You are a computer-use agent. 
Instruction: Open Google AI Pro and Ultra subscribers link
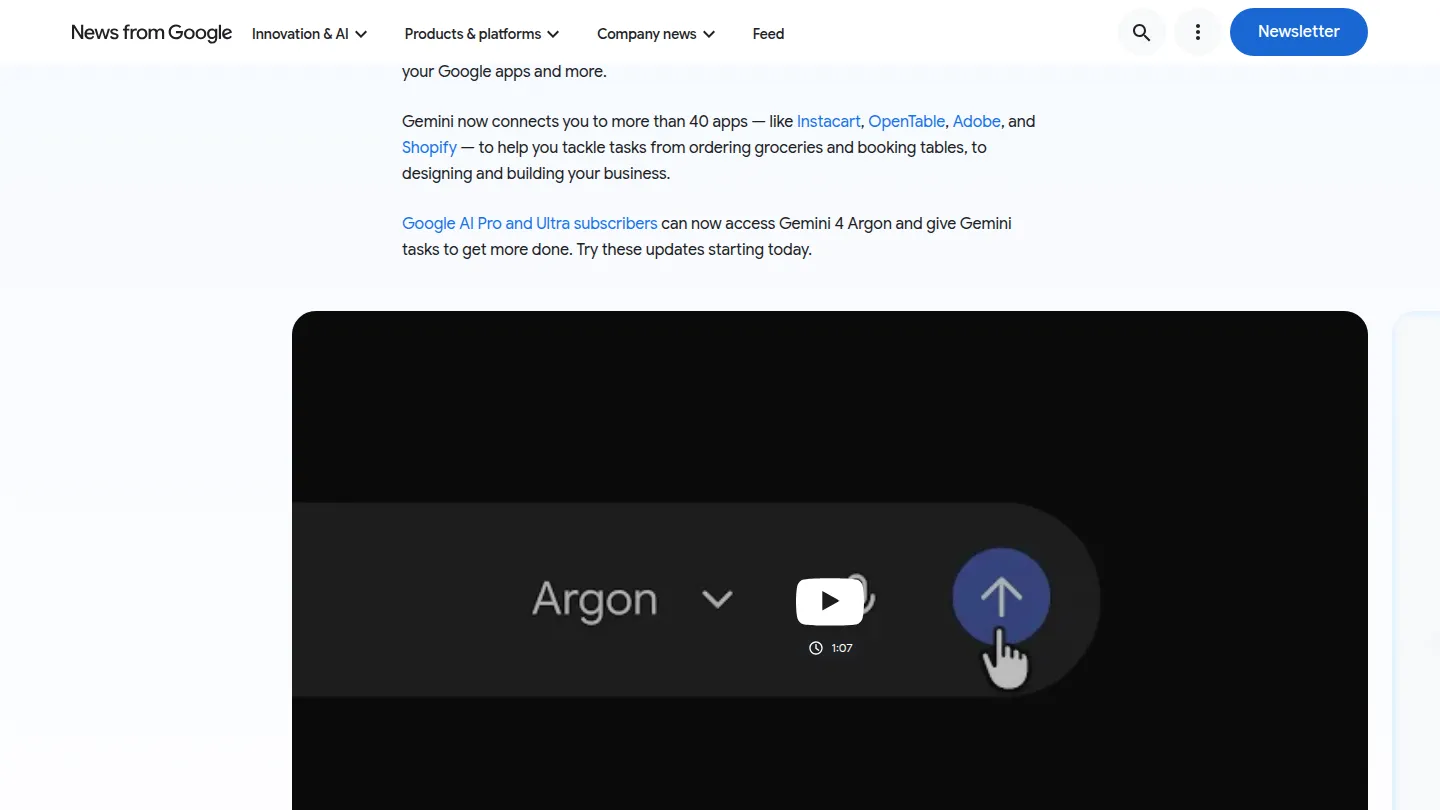pyautogui.click(x=529, y=223)
